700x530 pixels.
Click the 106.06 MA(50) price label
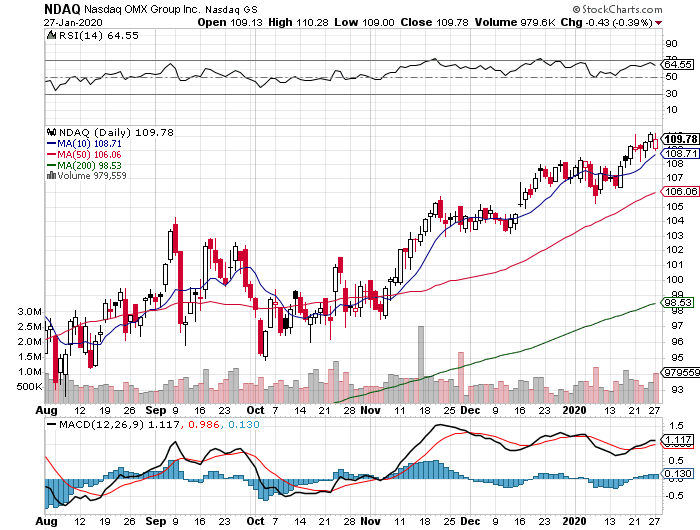(x=679, y=192)
